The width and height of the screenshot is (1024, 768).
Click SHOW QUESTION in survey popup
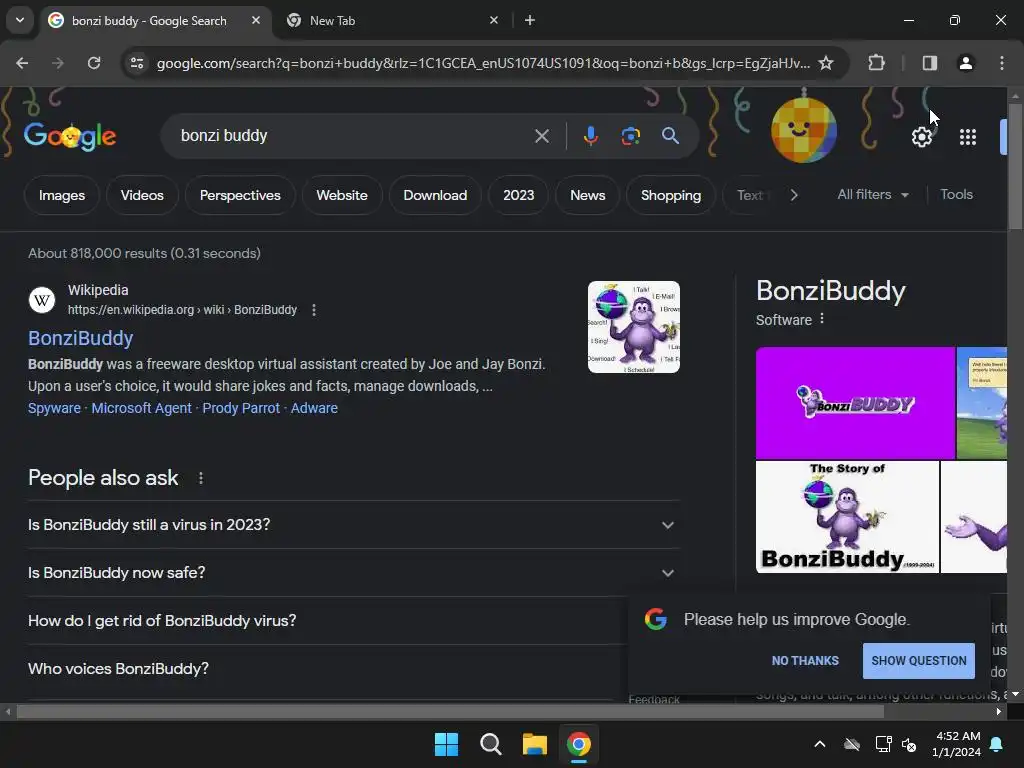pyautogui.click(x=919, y=661)
